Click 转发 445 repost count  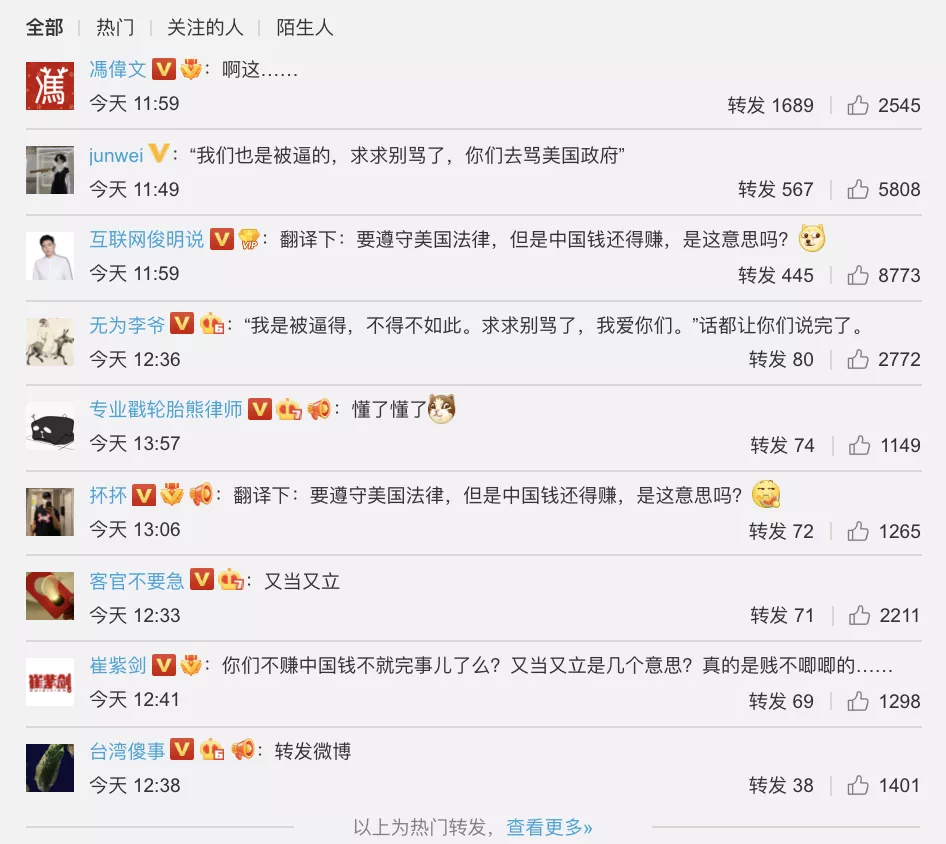tap(776, 275)
